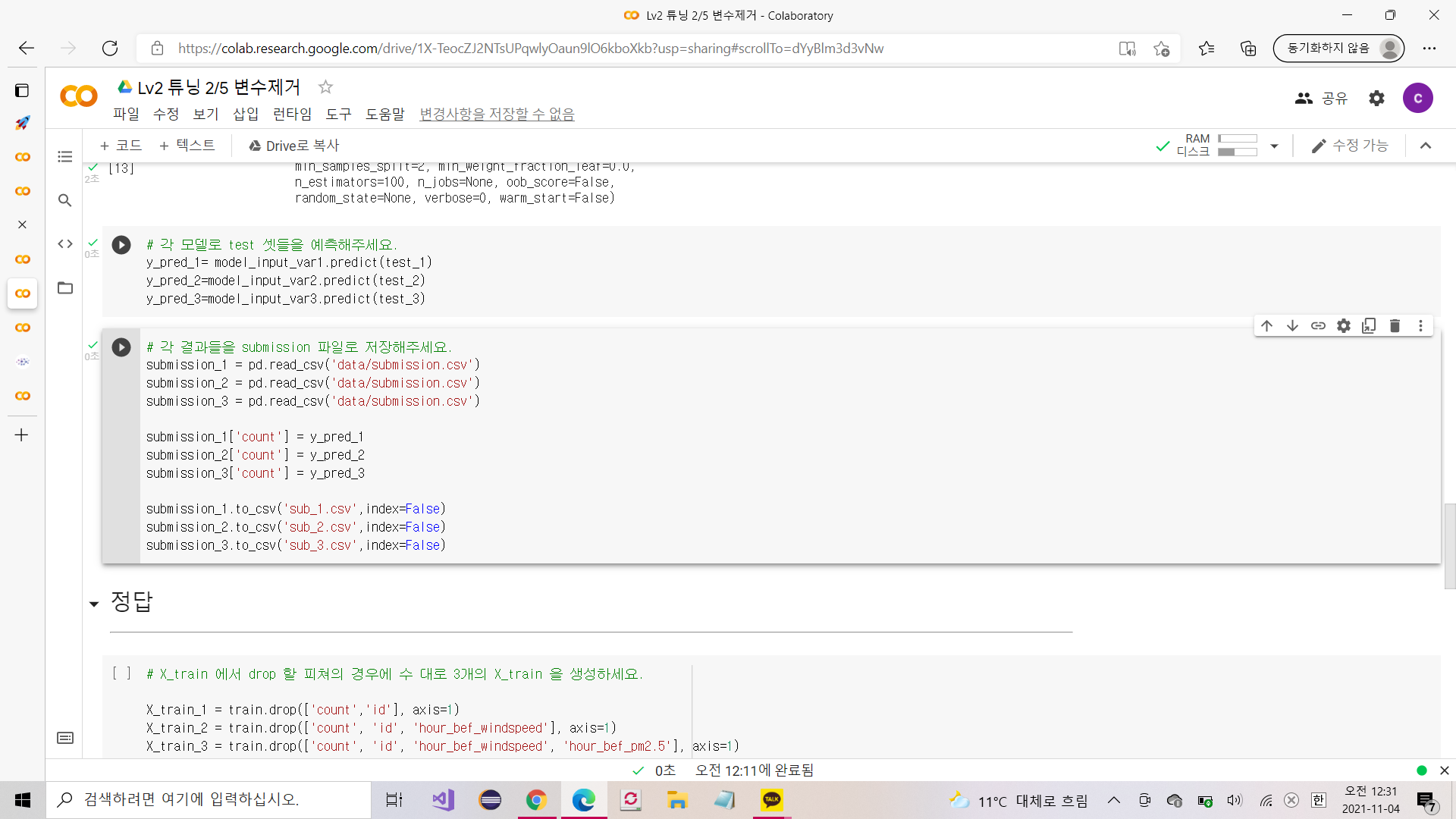
Task: Open the 파일 menu
Action: 126,115
